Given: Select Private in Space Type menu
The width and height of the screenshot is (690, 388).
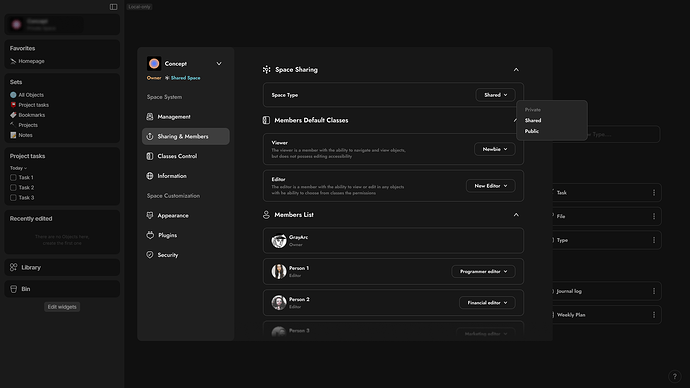Looking at the screenshot, I should coord(532,110).
